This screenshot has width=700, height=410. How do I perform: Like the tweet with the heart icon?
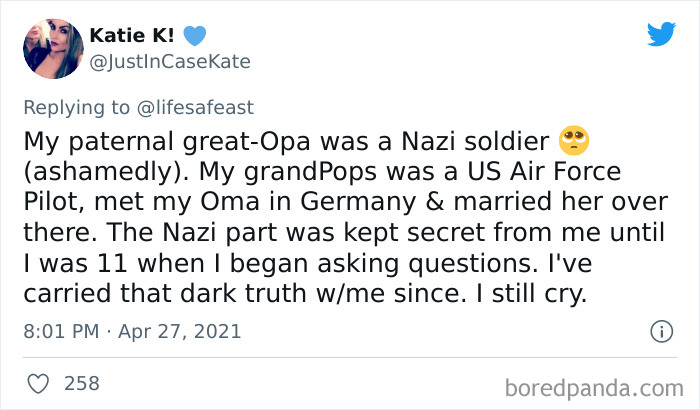click(40, 383)
